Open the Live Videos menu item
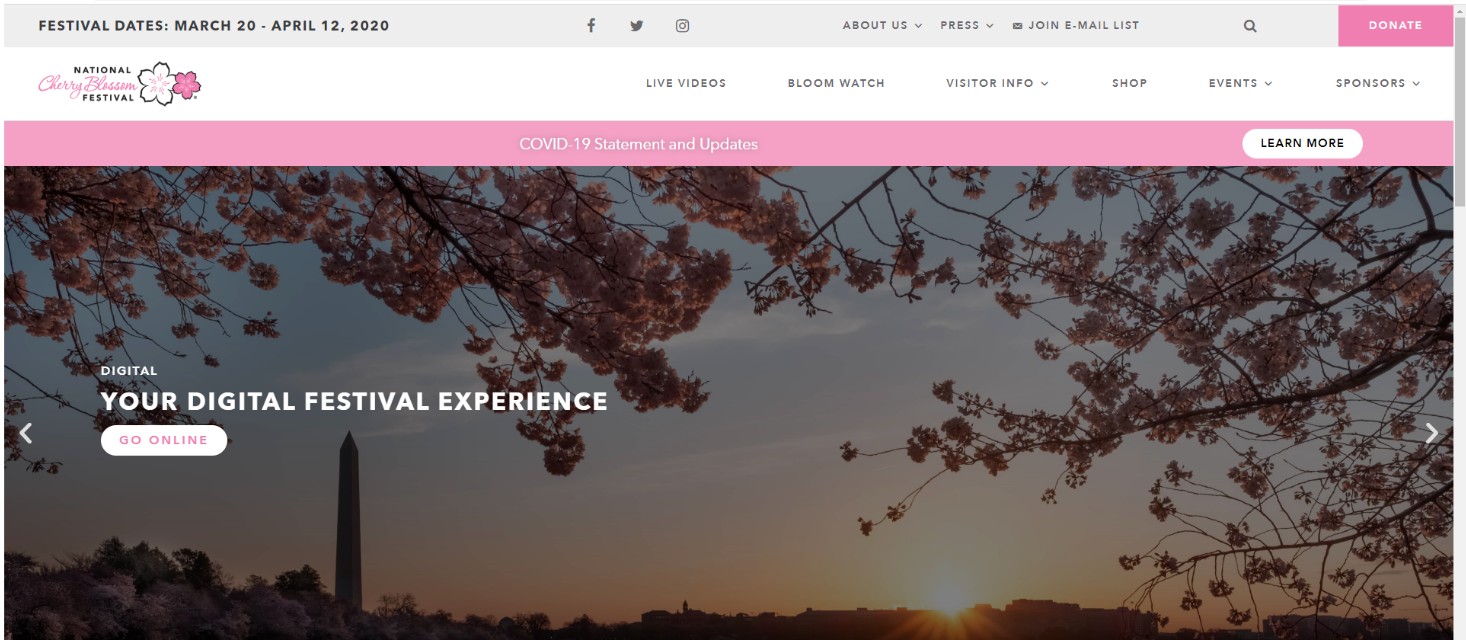The width and height of the screenshot is (1466, 640). tap(686, 83)
